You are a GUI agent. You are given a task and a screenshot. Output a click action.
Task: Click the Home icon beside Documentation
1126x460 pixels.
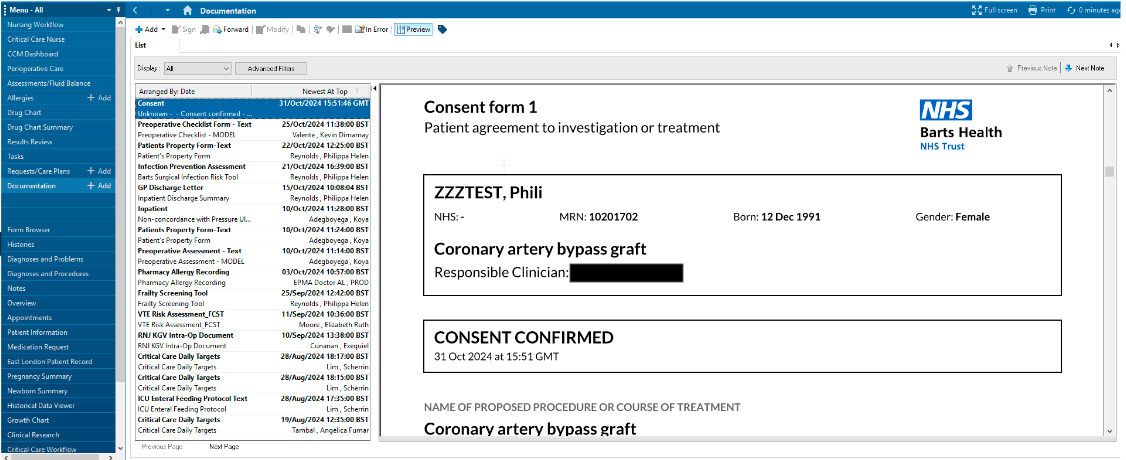coord(187,10)
